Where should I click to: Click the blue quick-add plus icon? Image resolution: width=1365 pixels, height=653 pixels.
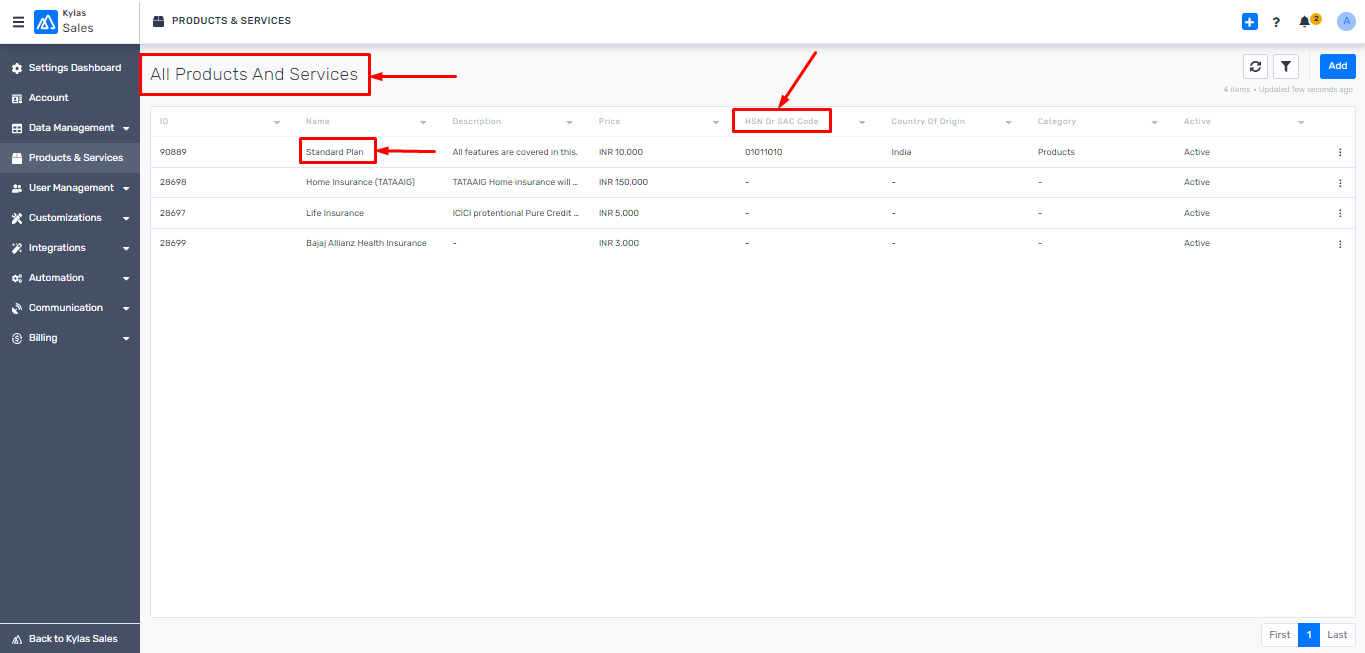(x=1249, y=22)
